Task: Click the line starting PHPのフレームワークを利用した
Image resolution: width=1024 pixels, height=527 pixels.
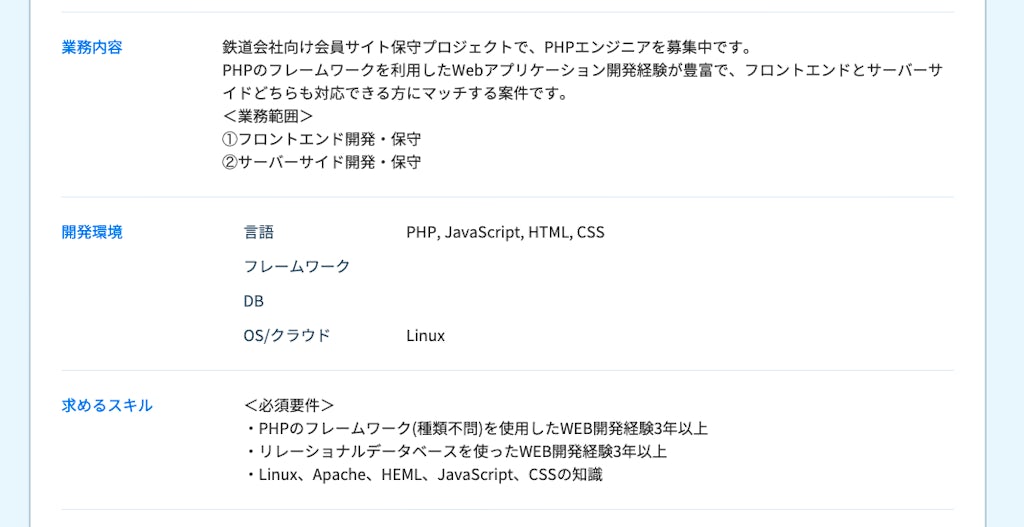Action: coord(582,70)
